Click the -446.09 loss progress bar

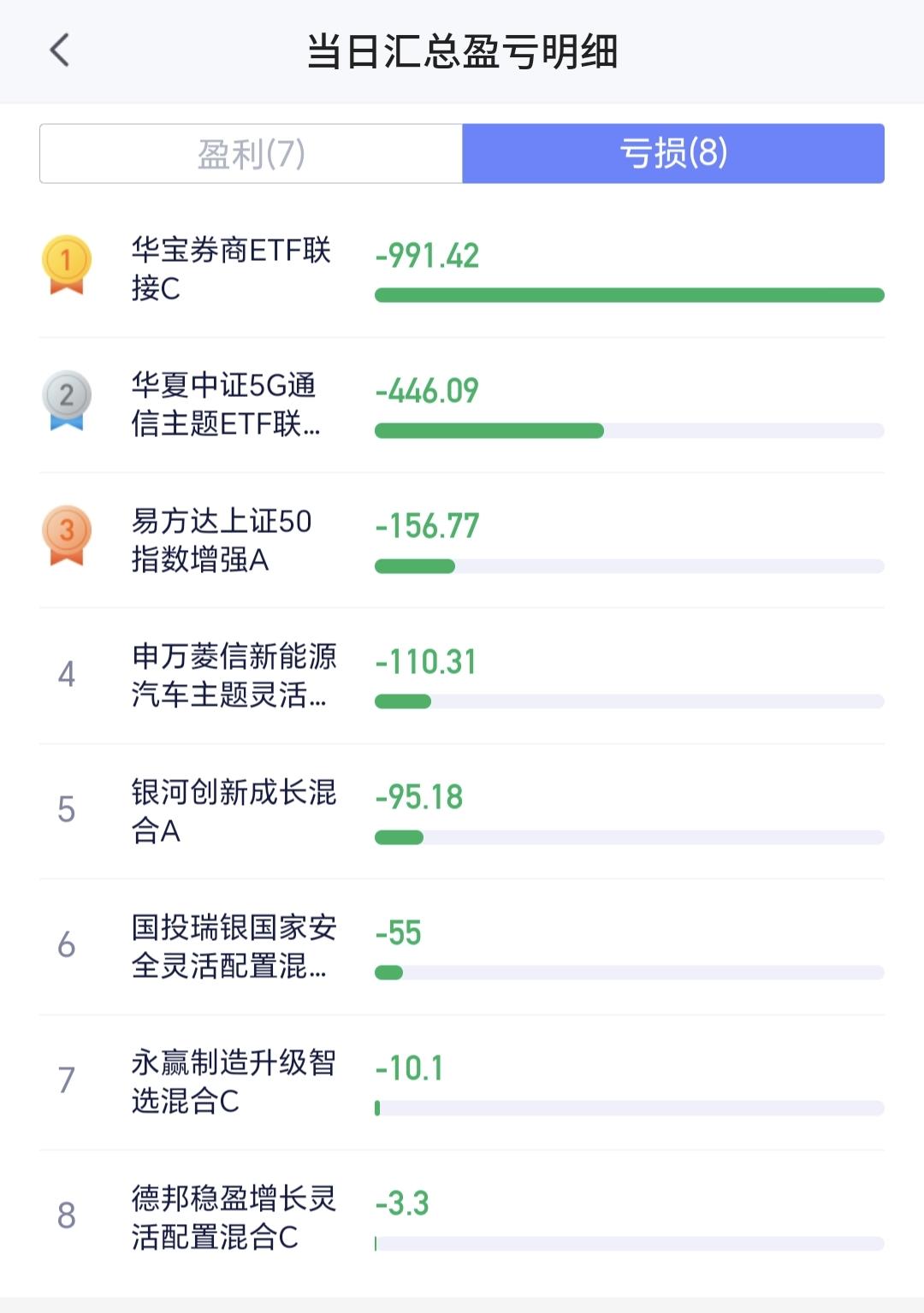click(630, 430)
